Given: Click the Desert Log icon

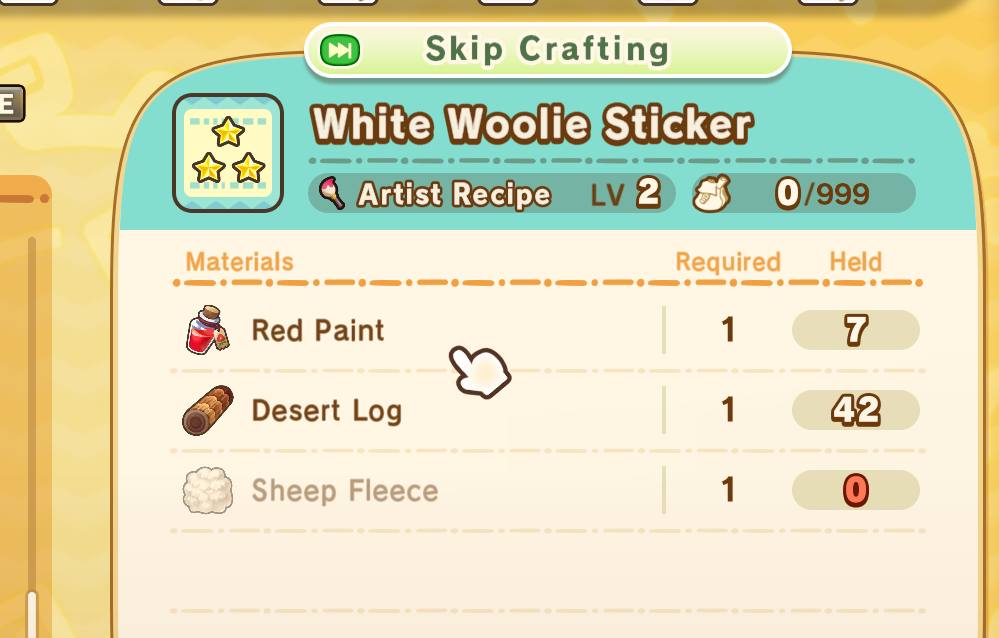Looking at the screenshot, I should (x=208, y=410).
